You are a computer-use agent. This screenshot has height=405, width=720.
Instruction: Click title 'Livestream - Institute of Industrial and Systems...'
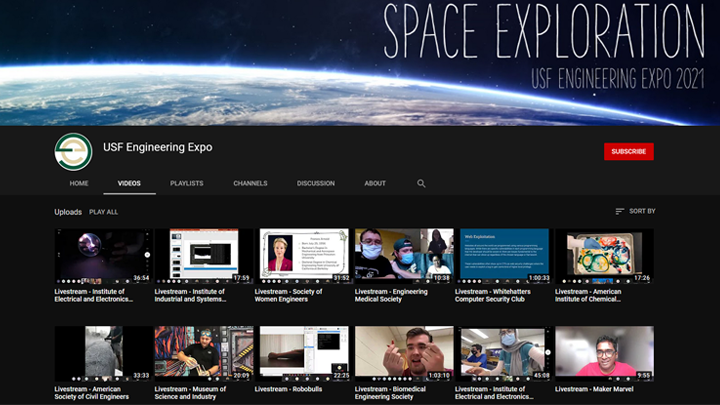point(190,295)
